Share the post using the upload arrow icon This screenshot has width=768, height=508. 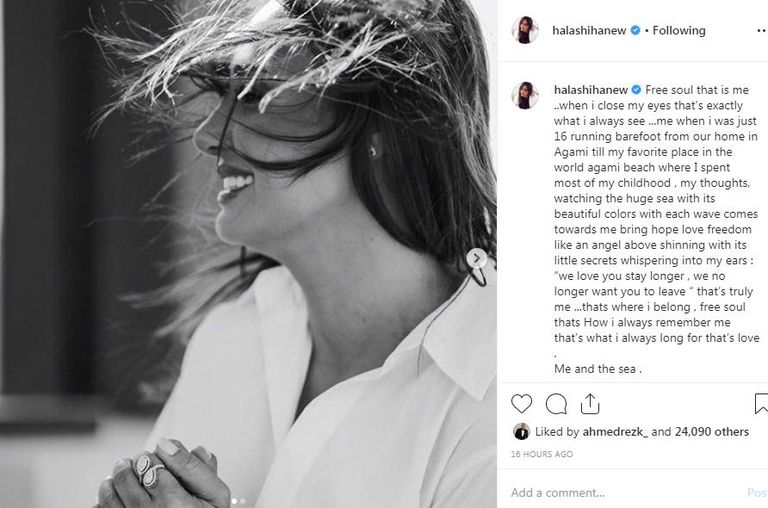coord(590,404)
